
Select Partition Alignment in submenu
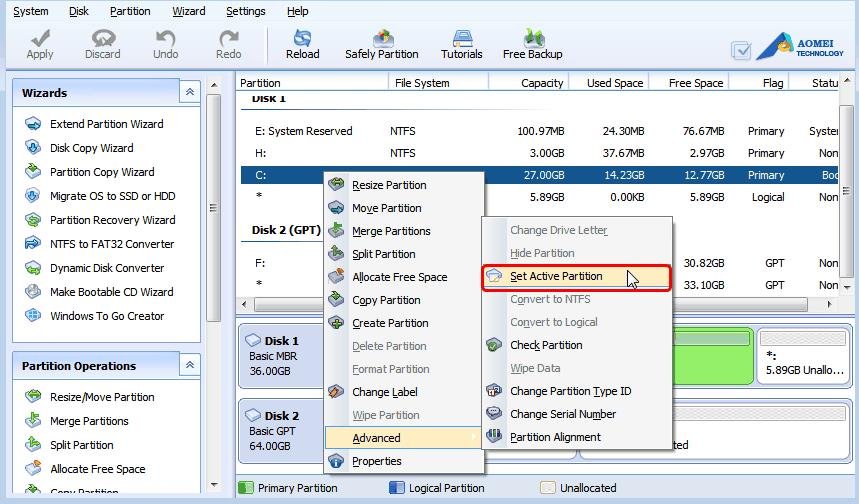tap(577, 437)
